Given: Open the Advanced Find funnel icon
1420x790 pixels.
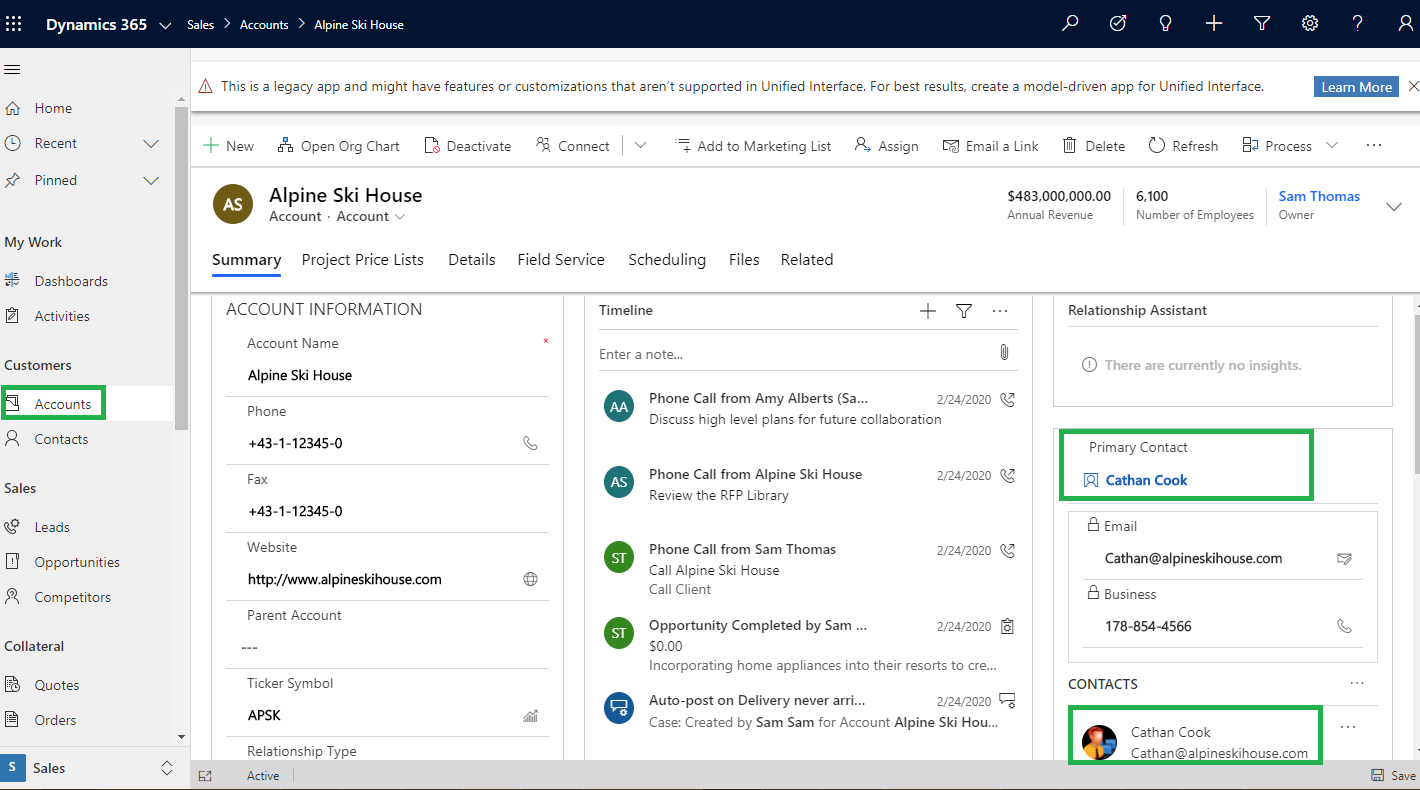Looking at the screenshot, I should (1262, 24).
